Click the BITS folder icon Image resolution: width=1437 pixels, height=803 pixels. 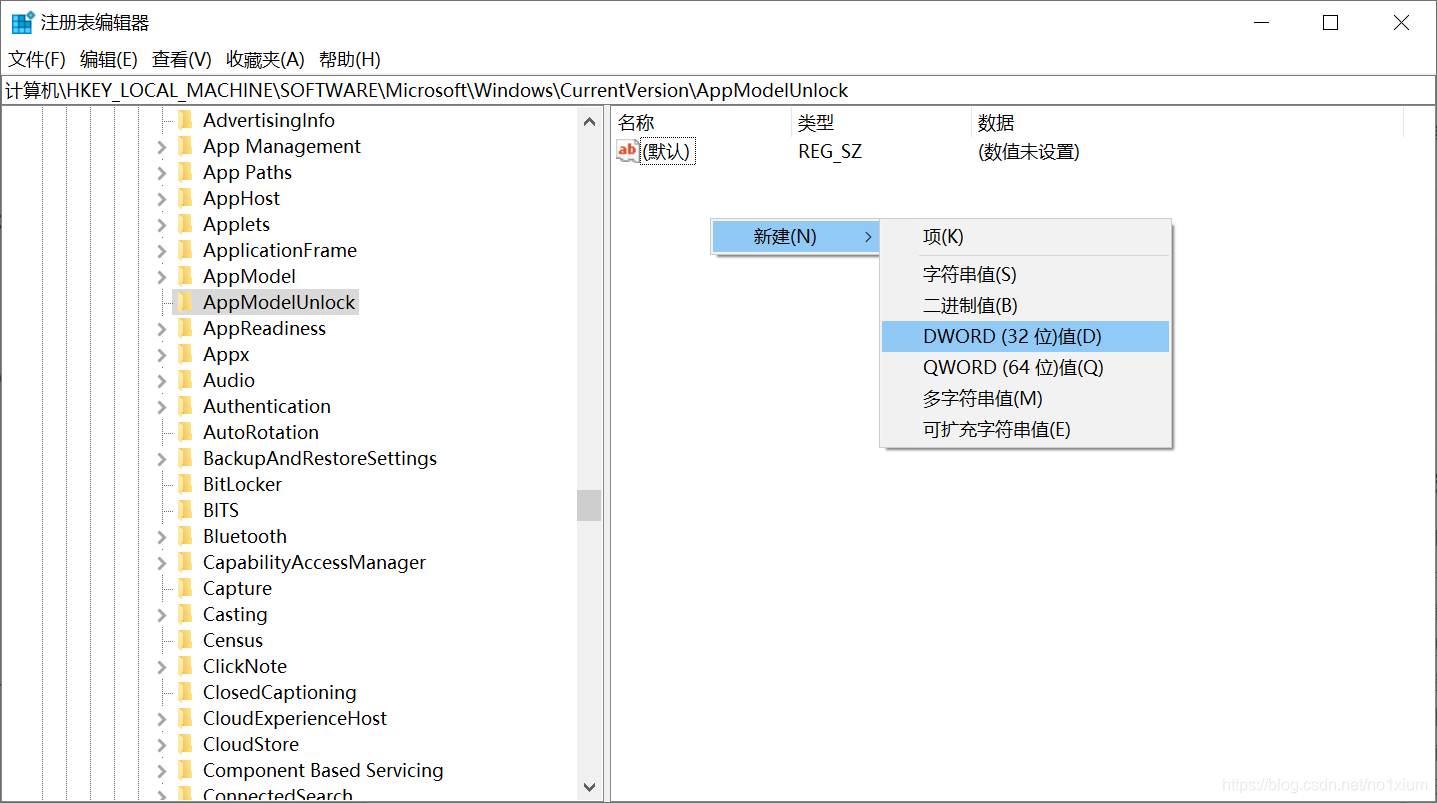coord(185,510)
